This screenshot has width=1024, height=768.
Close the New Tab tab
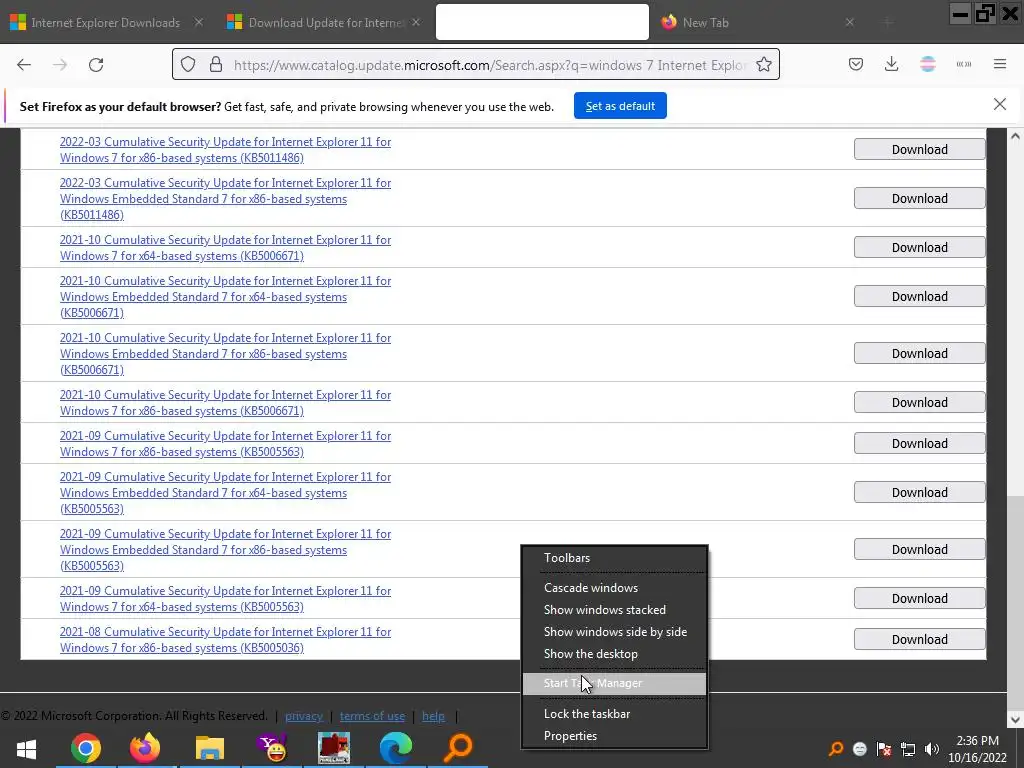tap(849, 22)
